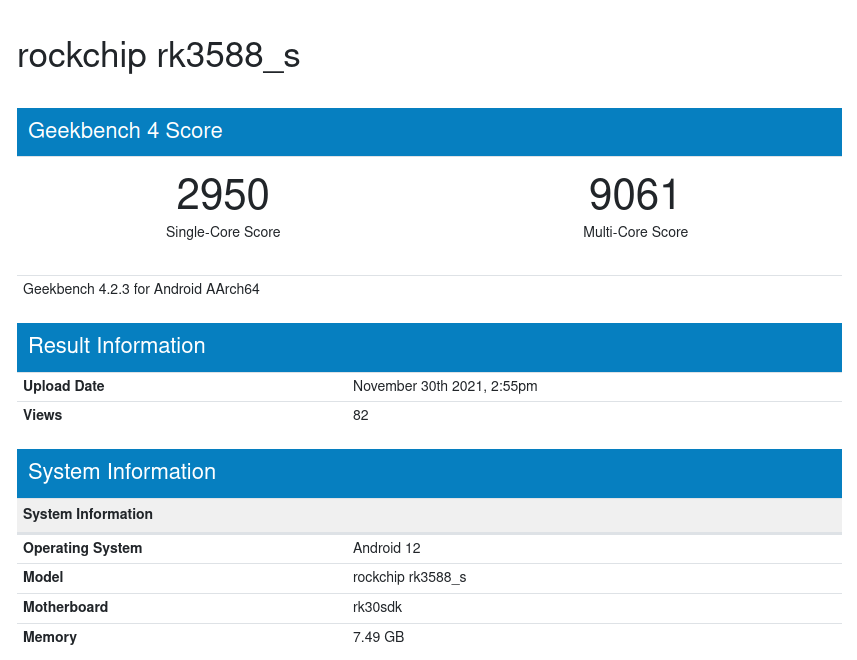Click the Multi-Core Score label
The image size is (857, 660).
635,232
